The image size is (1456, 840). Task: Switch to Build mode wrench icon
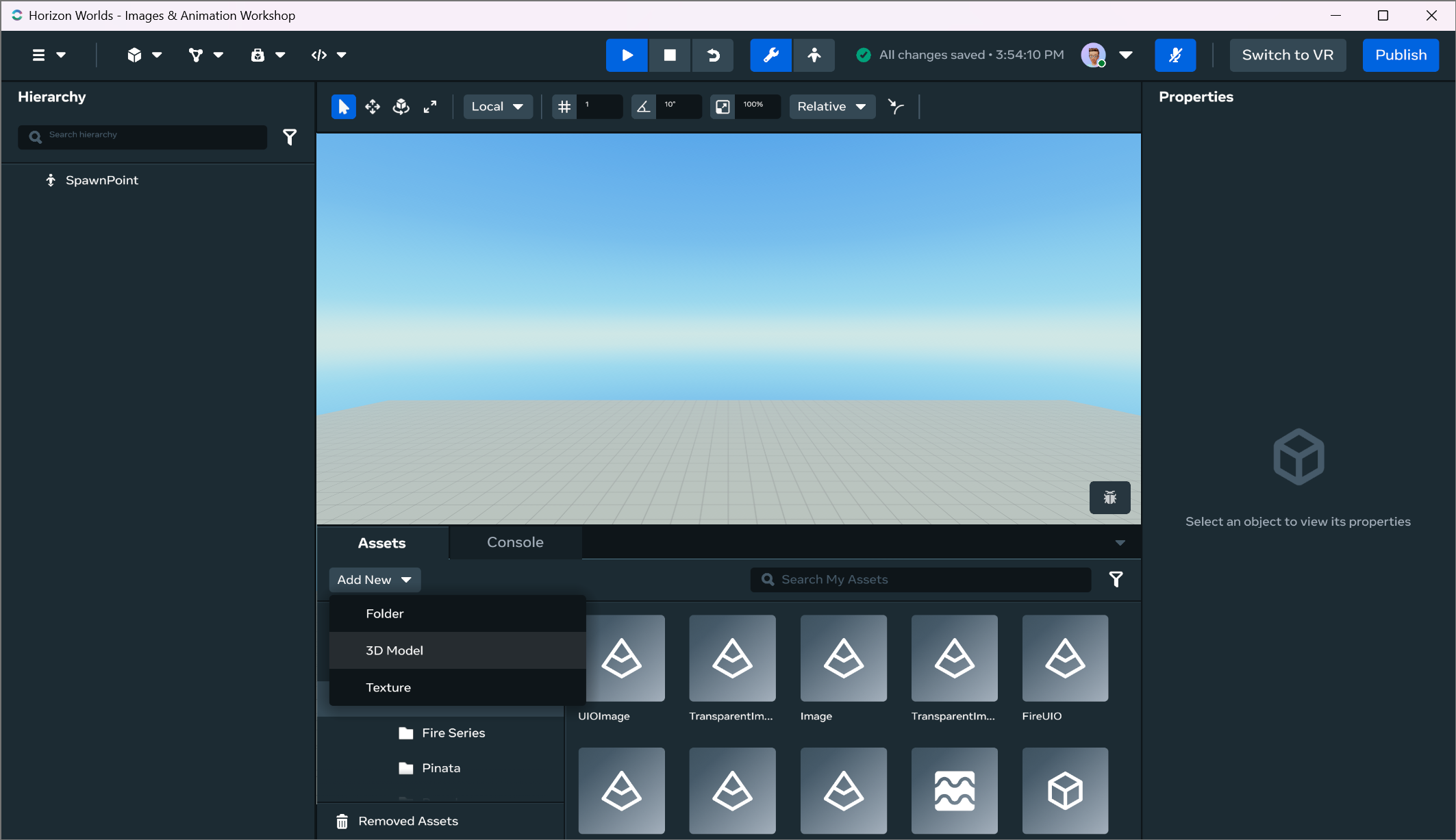pos(771,55)
